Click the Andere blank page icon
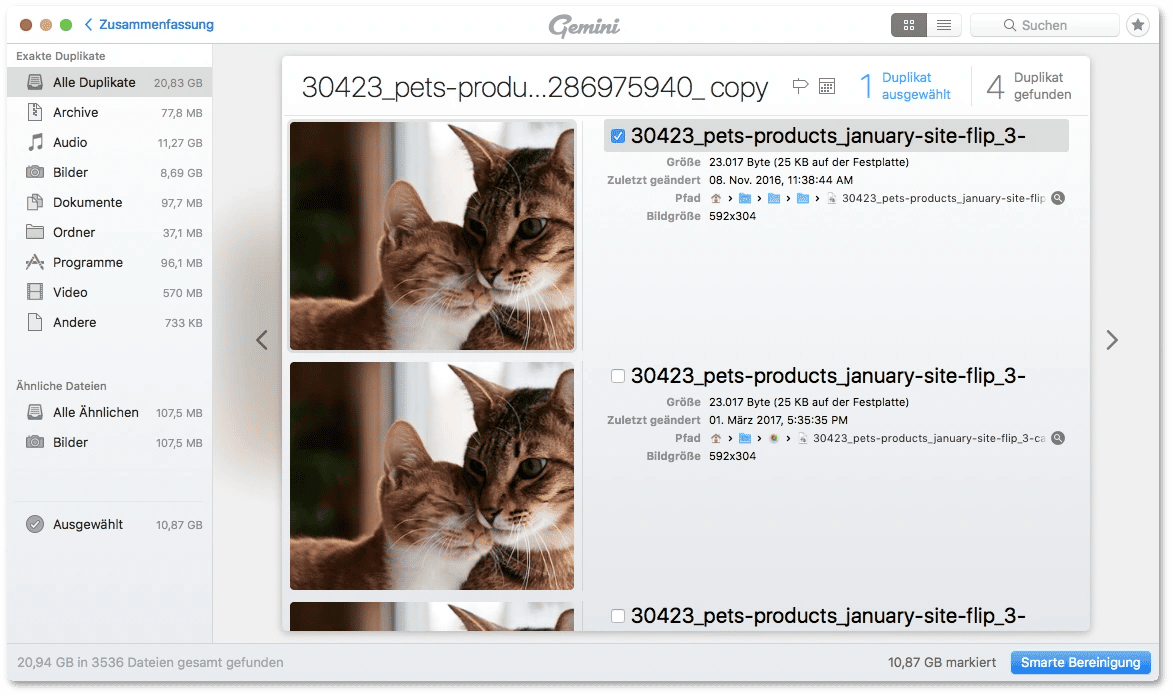Image resolution: width=1172 pixels, height=695 pixels. pos(35,322)
